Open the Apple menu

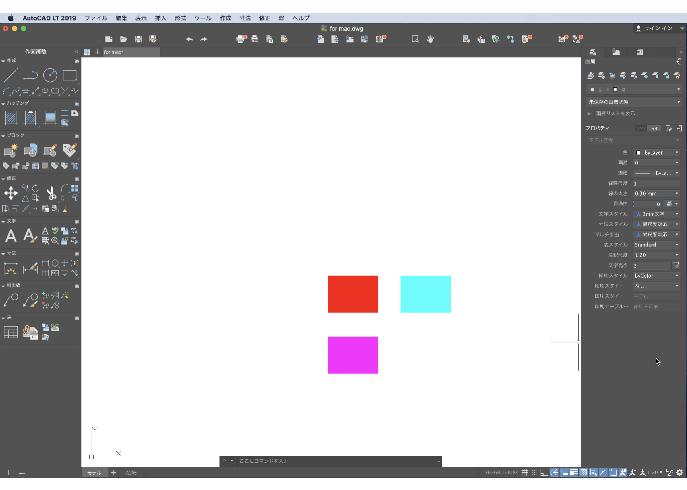coord(11,18)
